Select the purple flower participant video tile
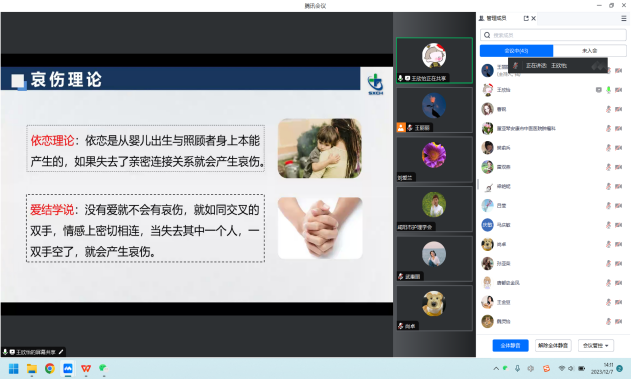Image resolution: width=631 pixels, height=379 pixels. 434,159
